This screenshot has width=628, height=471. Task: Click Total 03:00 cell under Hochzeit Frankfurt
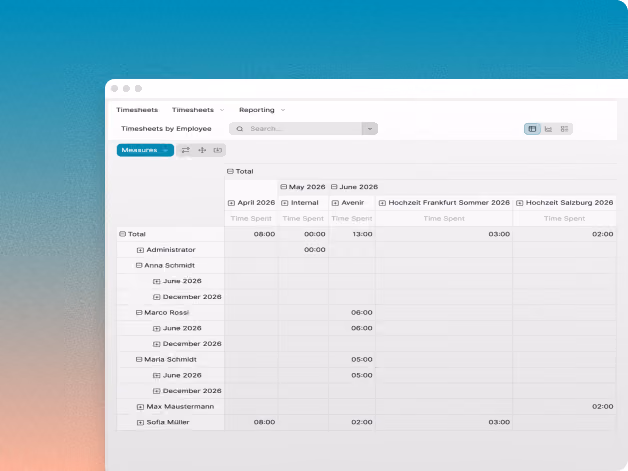(x=444, y=234)
